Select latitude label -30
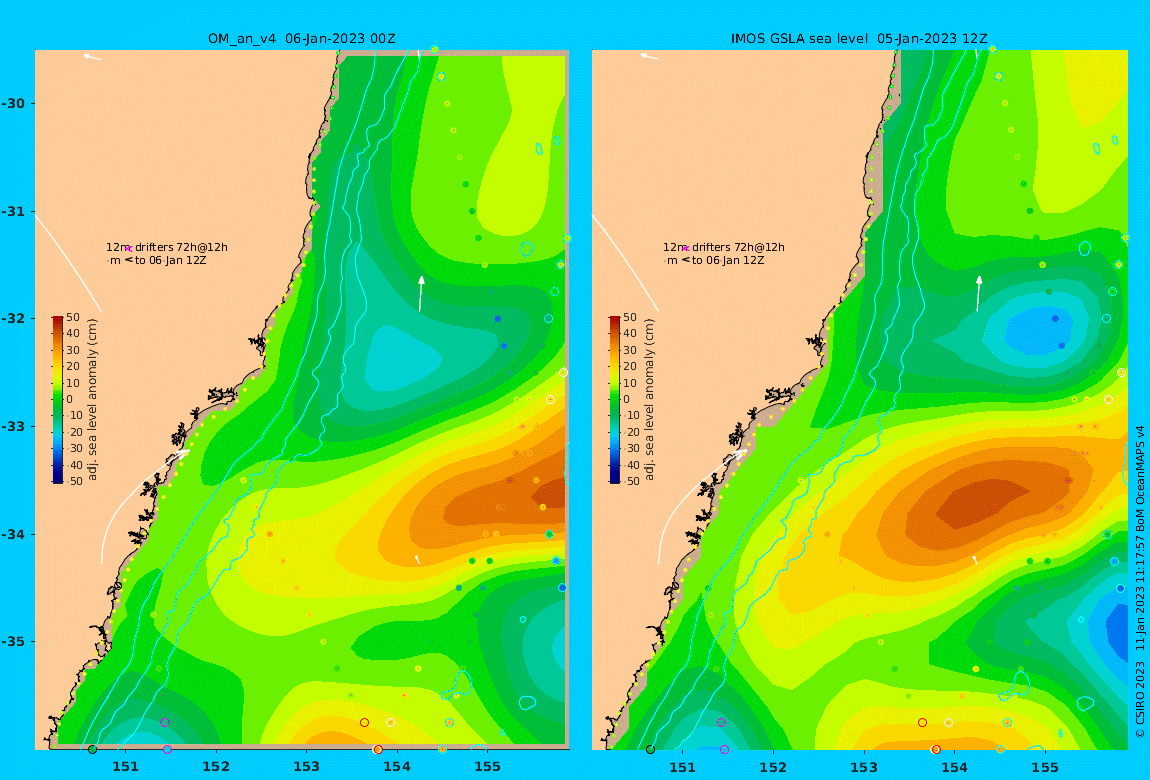Viewport: 1150px width, 780px height. click(13, 103)
